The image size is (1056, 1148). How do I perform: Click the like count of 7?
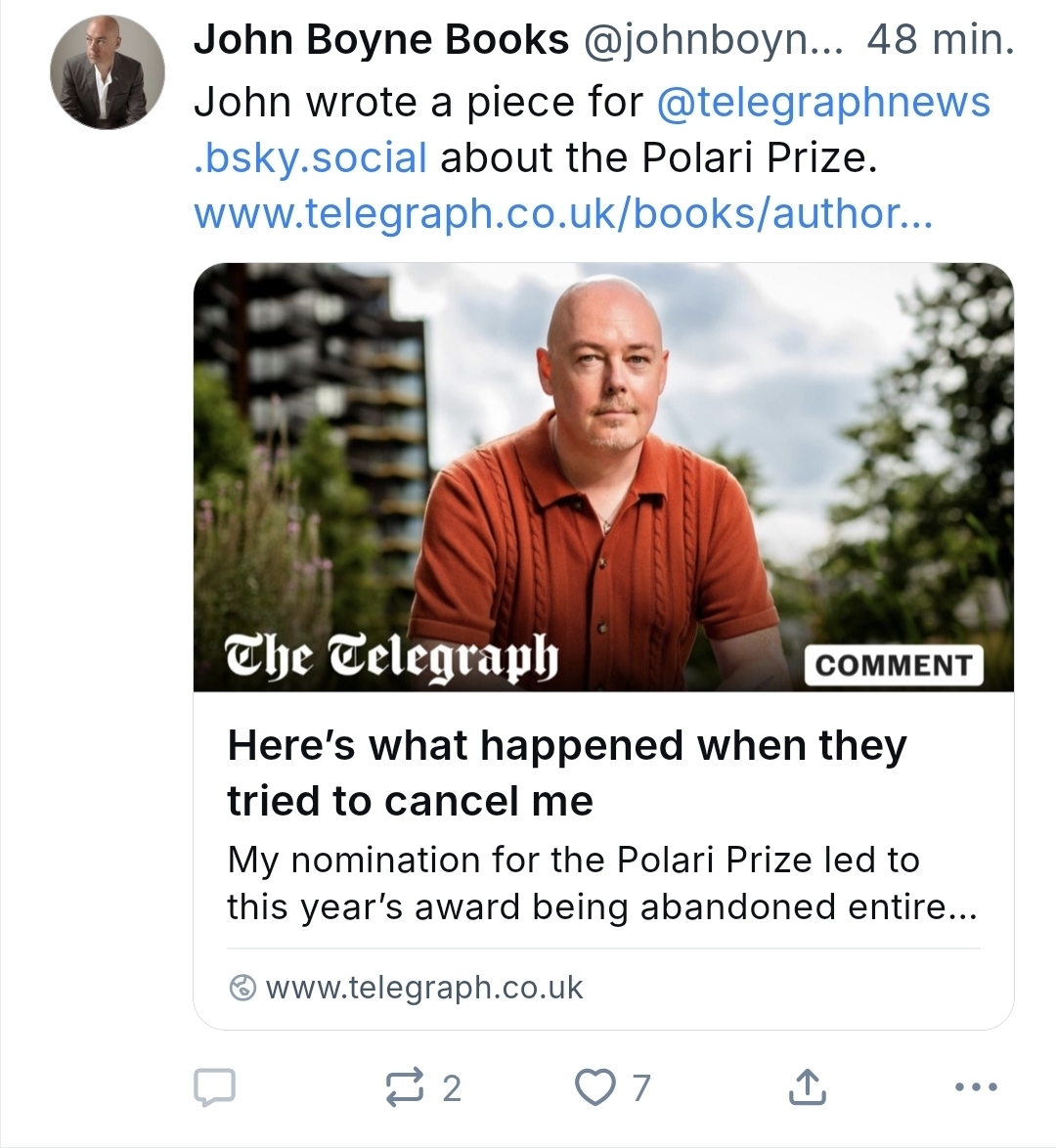pos(641,1087)
